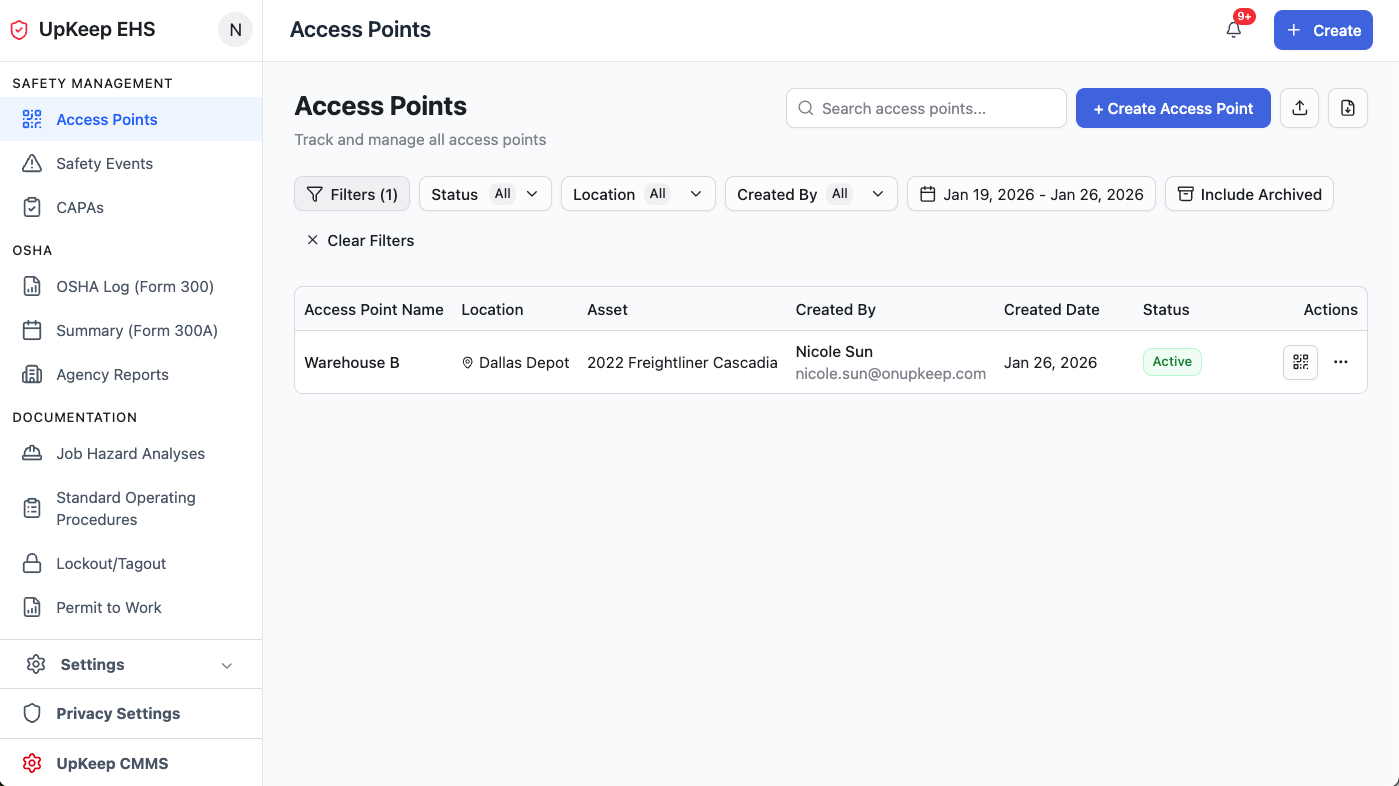Open the Location filter dropdown
Image resolution: width=1399 pixels, height=786 pixels.
pyautogui.click(x=638, y=194)
